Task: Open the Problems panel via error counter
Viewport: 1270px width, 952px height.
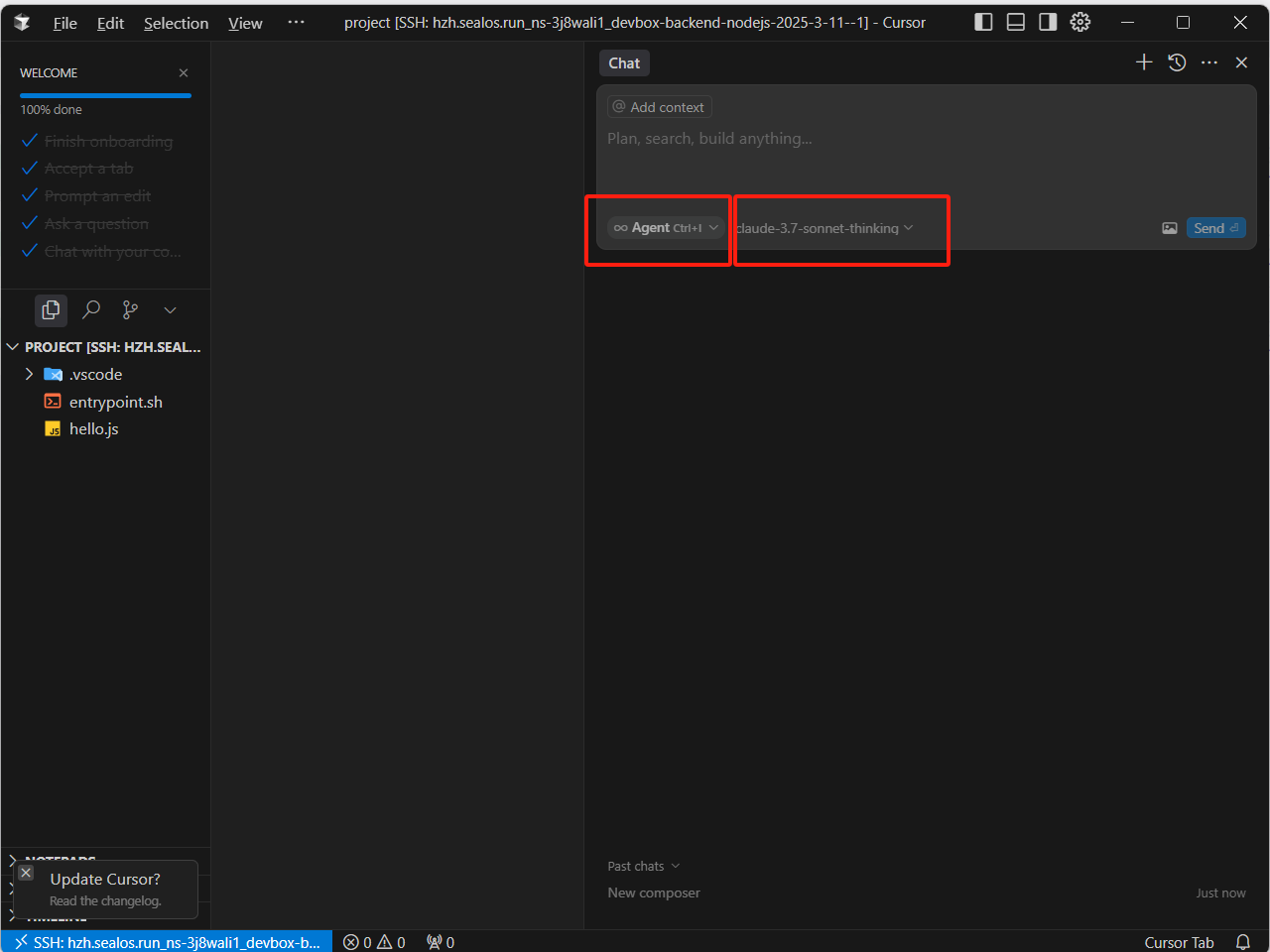Action: (355, 942)
